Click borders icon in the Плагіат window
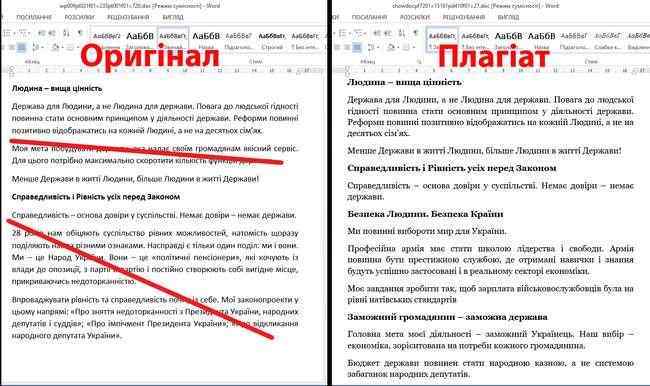Image resolution: width=650 pixels, height=386 pixels. coord(406,47)
